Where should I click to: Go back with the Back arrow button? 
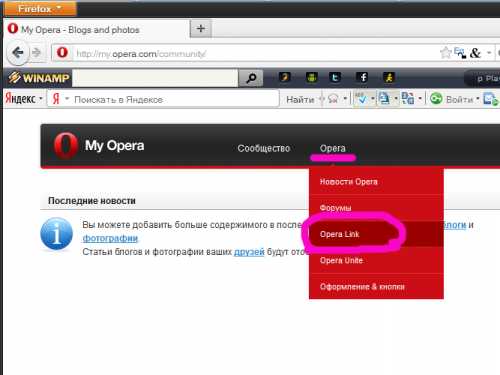click(x=17, y=53)
